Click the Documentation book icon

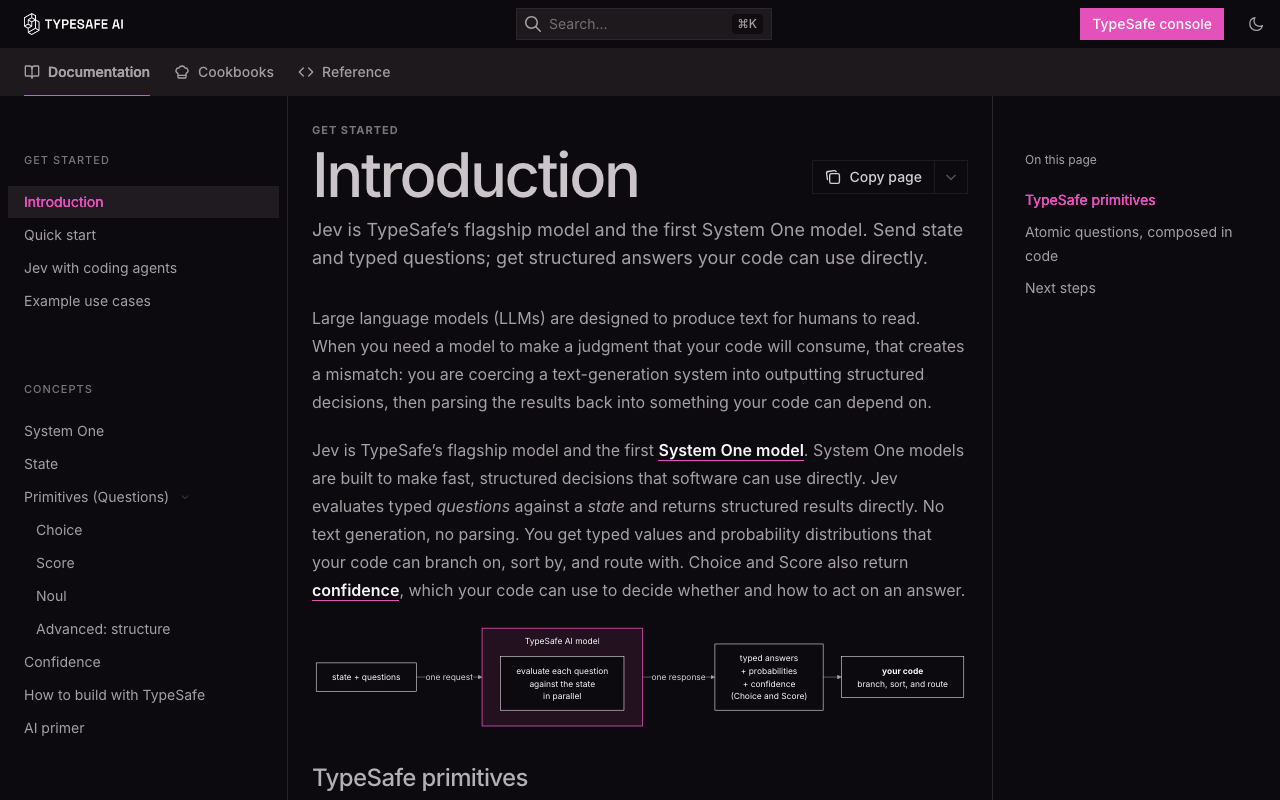(32, 72)
